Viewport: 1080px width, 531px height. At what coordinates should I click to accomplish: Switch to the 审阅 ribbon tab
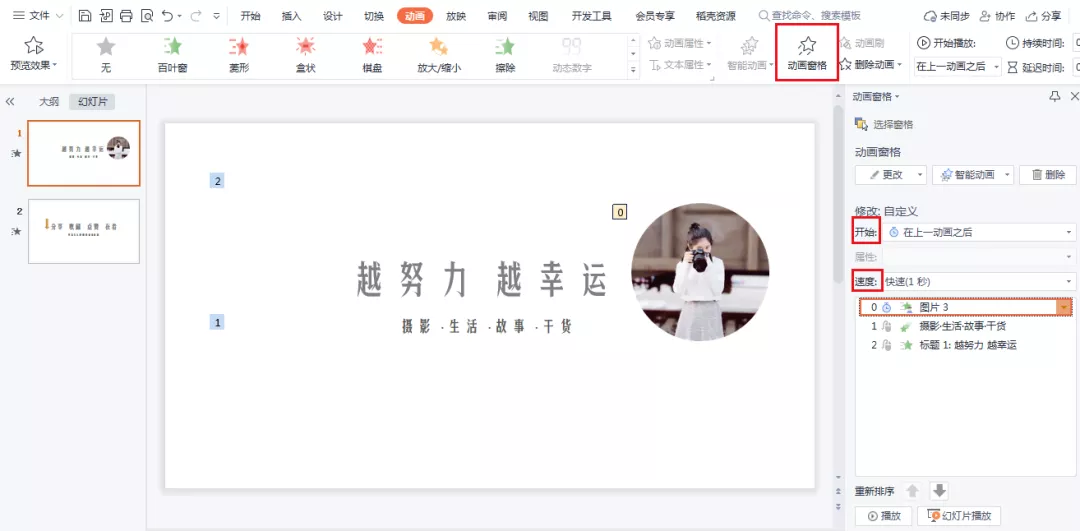pos(497,16)
